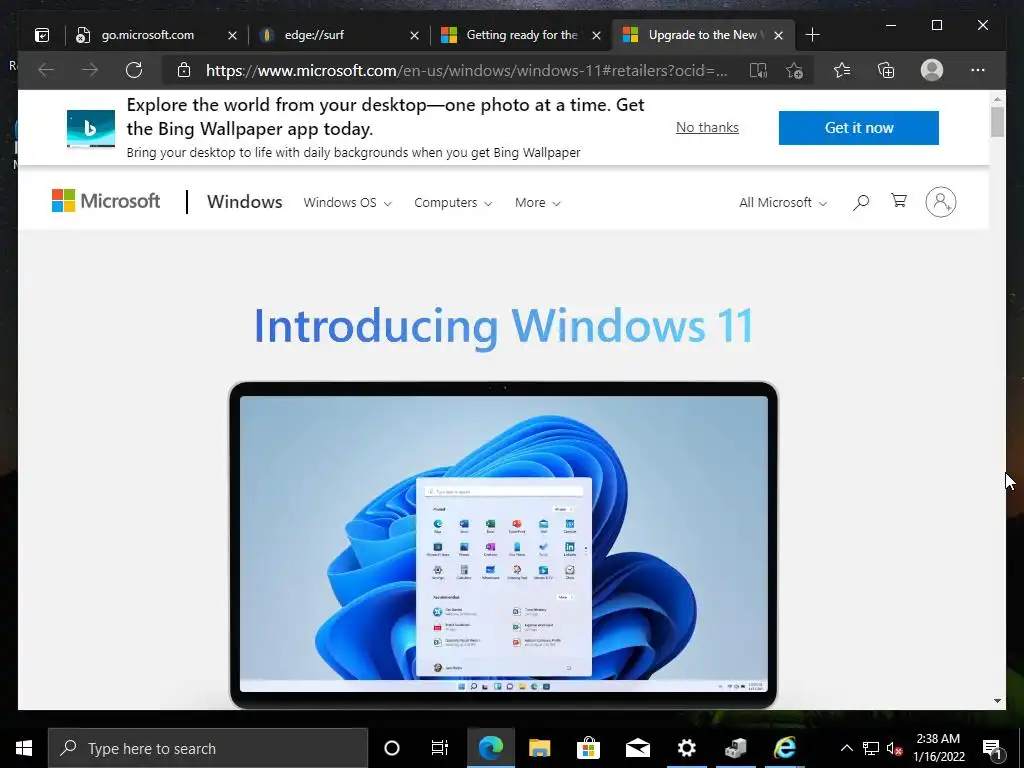The width and height of the screenshot is (1024, 768).
Task: Close the go.microsoft.com tab
Action: tap(232, 35)
